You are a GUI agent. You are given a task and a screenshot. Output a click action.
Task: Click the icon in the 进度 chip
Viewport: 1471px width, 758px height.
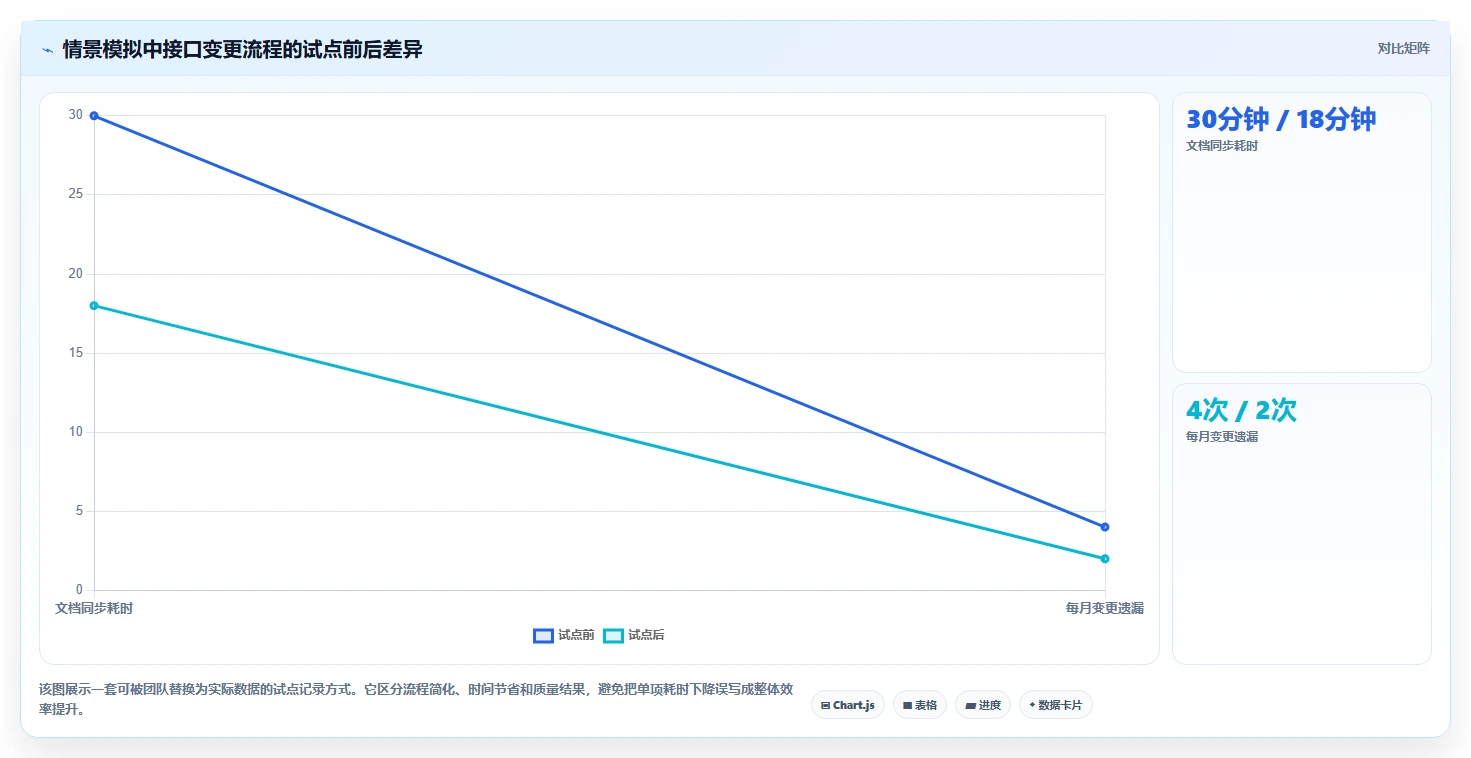(x=970, y=705)
